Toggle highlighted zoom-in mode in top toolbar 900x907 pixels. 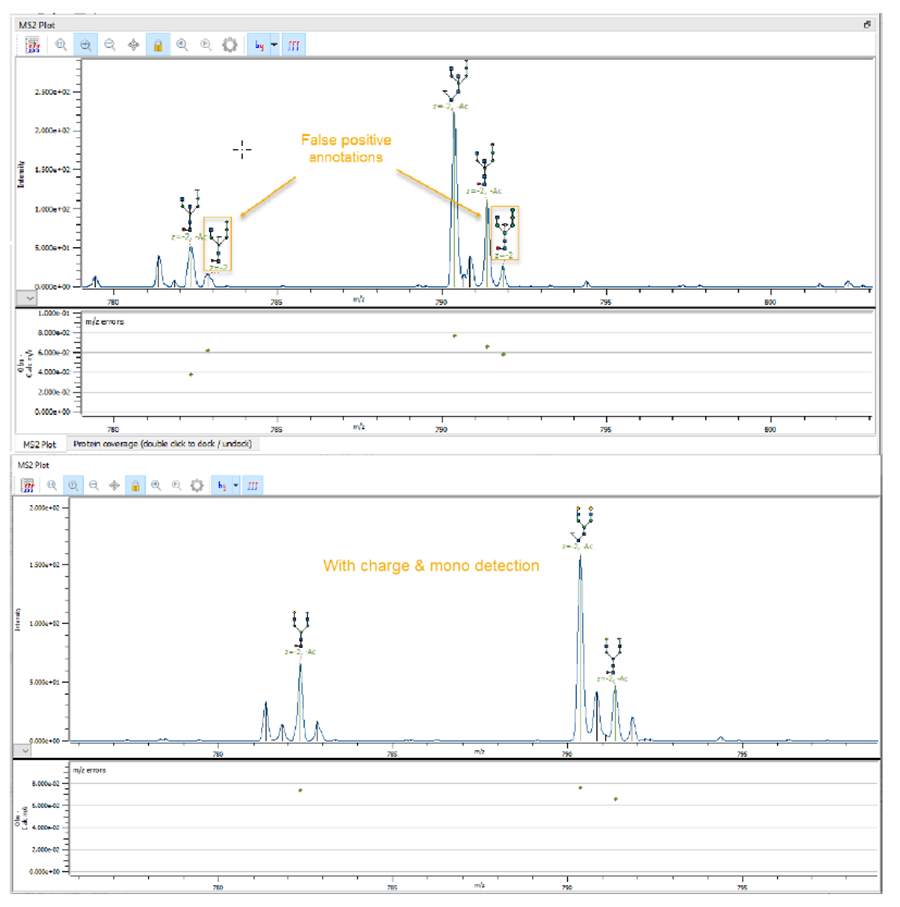85,45
